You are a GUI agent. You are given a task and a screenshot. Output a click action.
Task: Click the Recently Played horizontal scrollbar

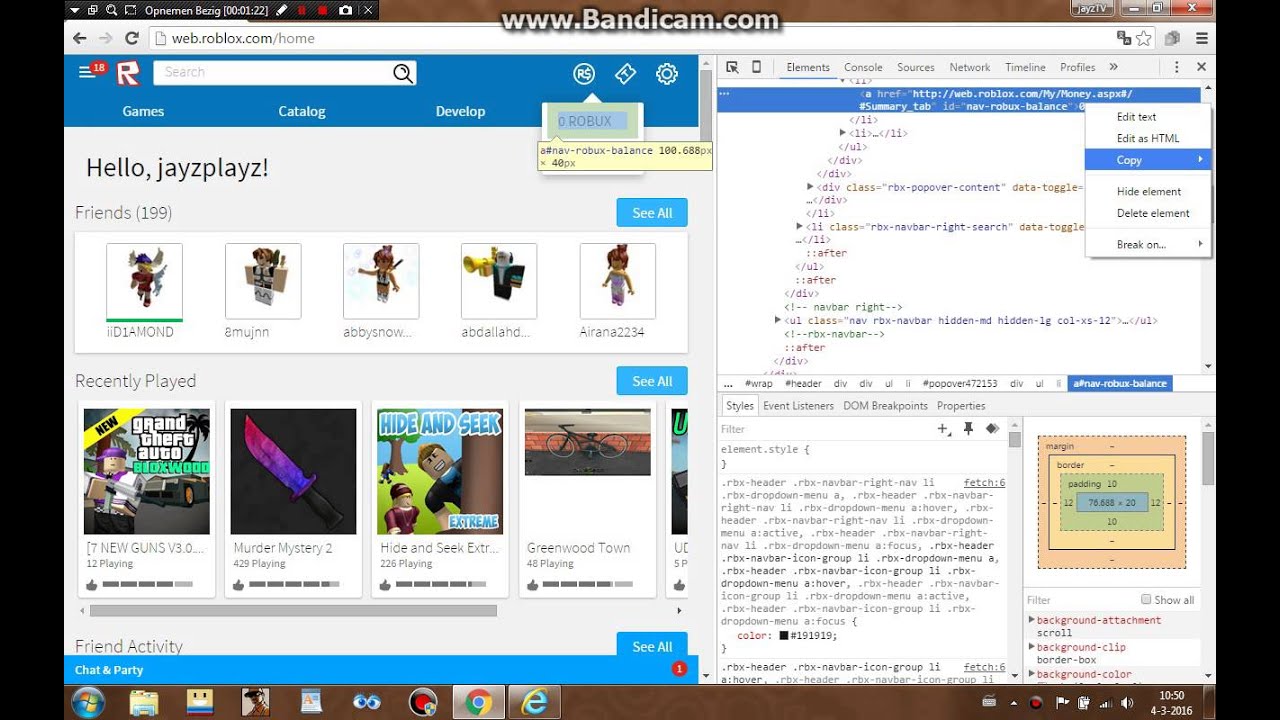click(293, 610)
